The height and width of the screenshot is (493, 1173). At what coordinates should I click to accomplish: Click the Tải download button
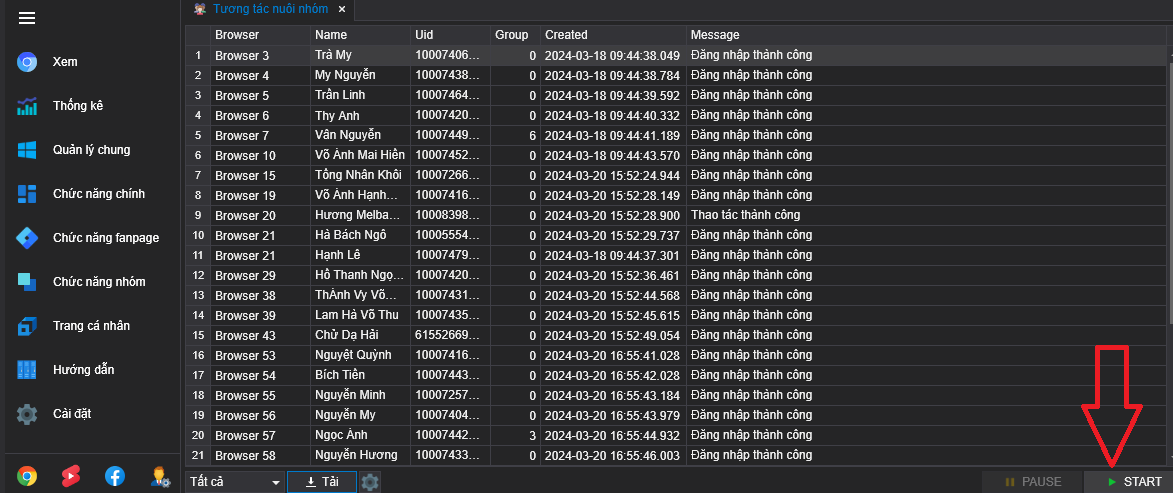pyautogui.click(x=322, y=482)
